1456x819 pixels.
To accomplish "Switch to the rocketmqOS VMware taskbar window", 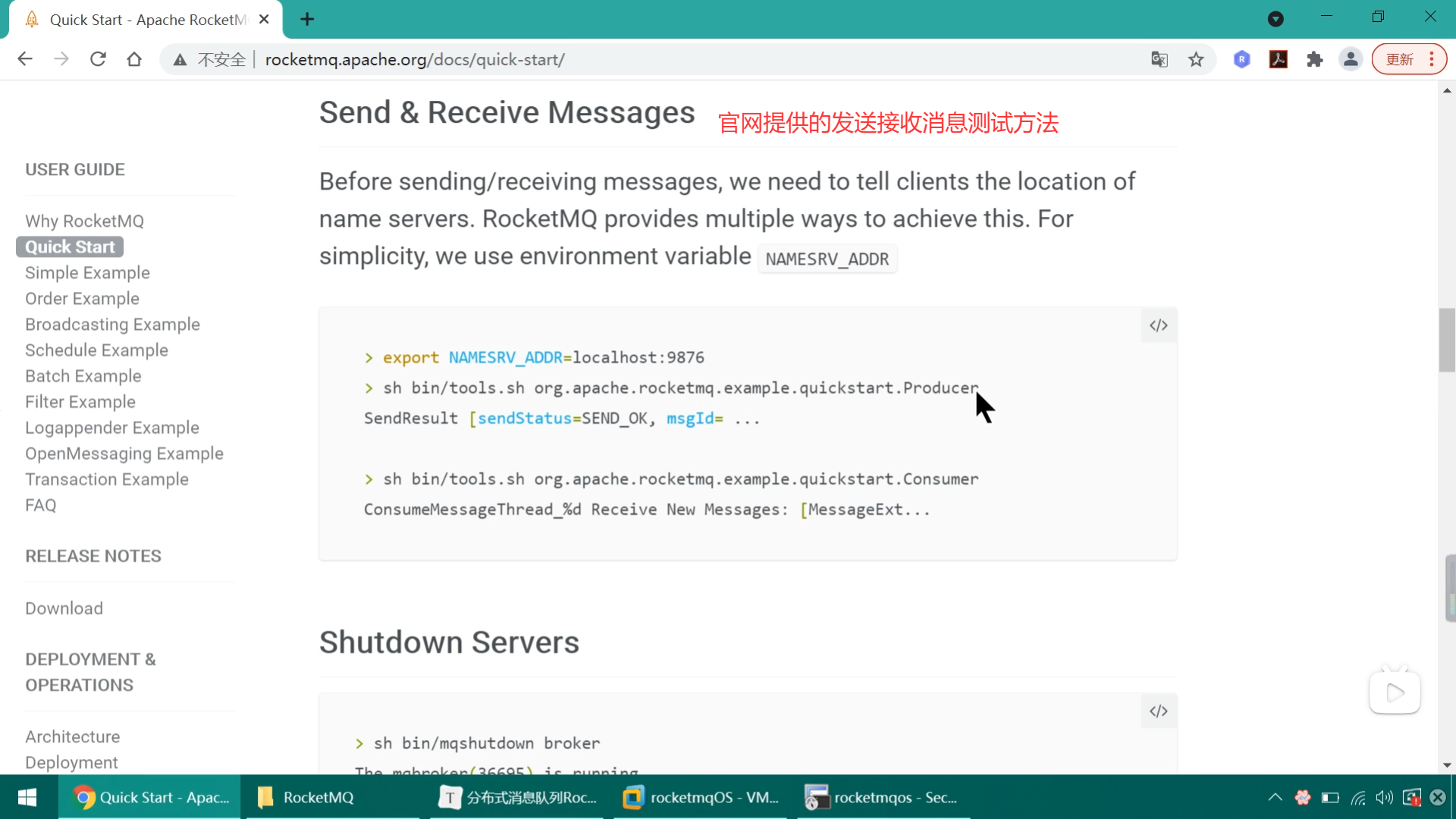I will [701, 797].
